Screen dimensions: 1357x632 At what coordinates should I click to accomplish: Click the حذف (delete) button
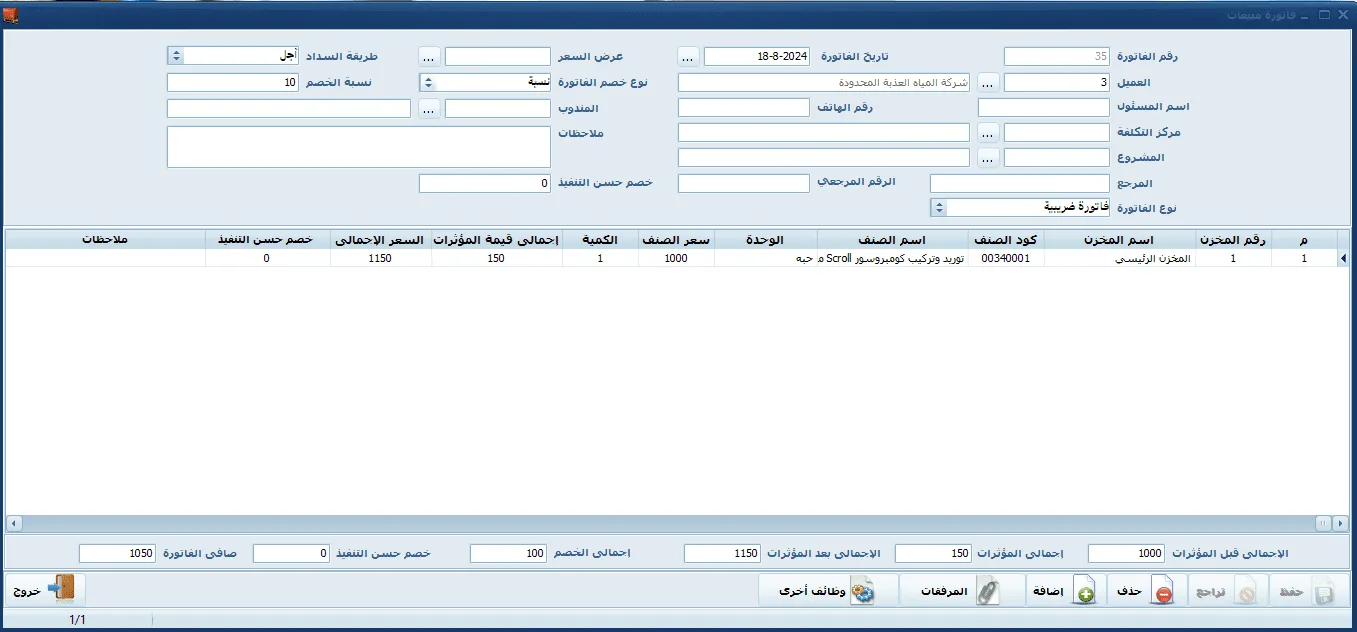point(1145,592)
